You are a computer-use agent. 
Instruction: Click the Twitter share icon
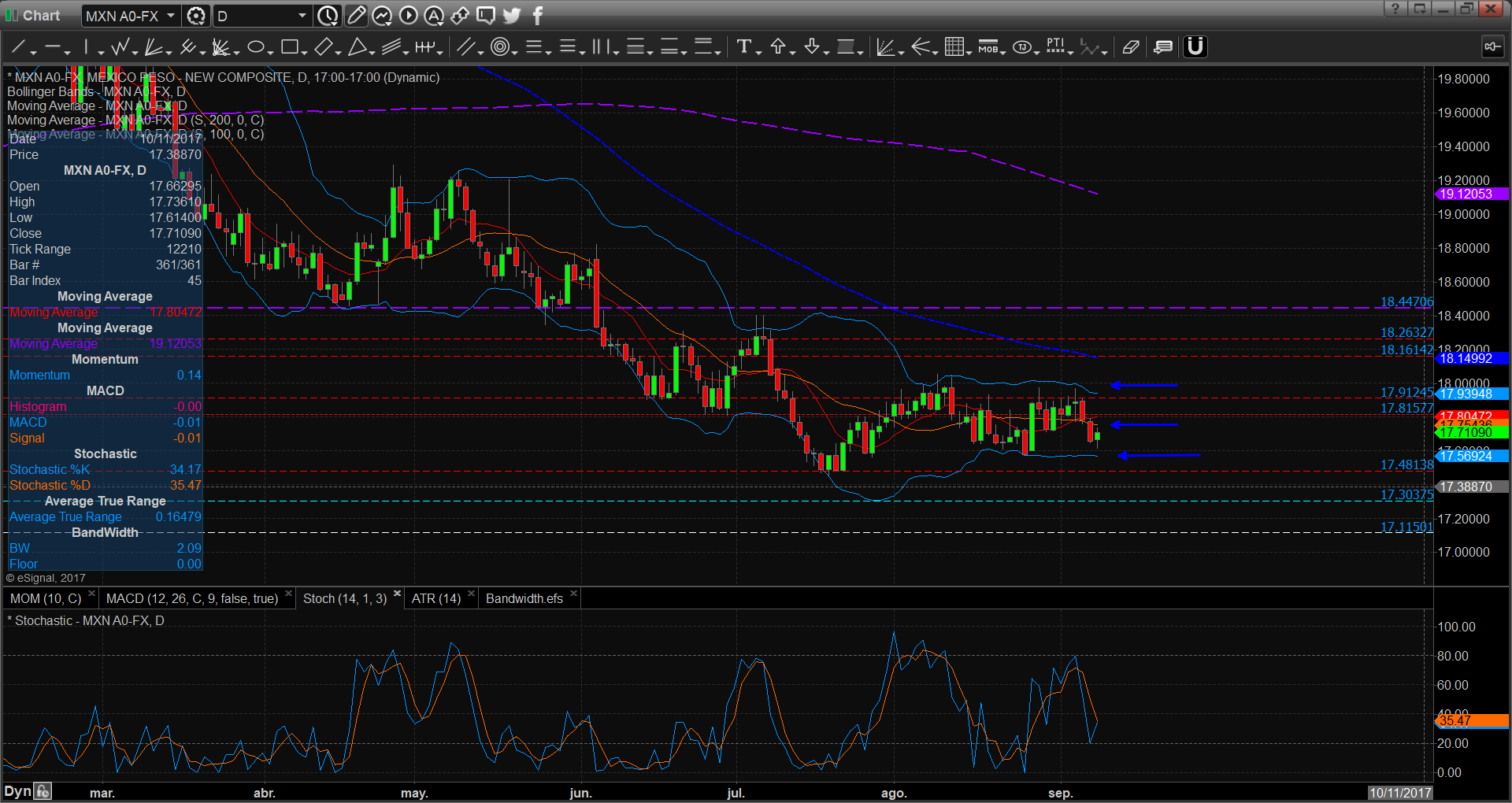pyautogui.click(x=512, y=15)
